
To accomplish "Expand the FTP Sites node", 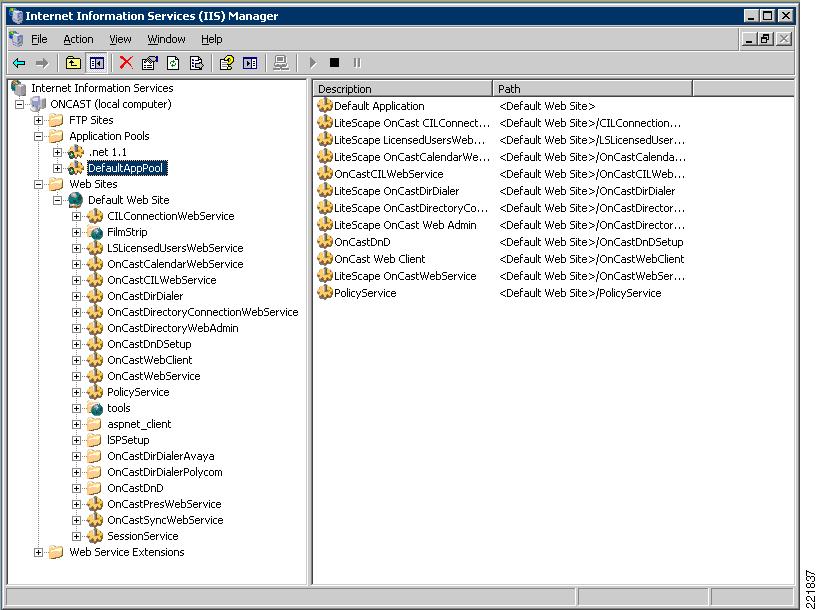I will pyautogui.click(x=39, y=120).
